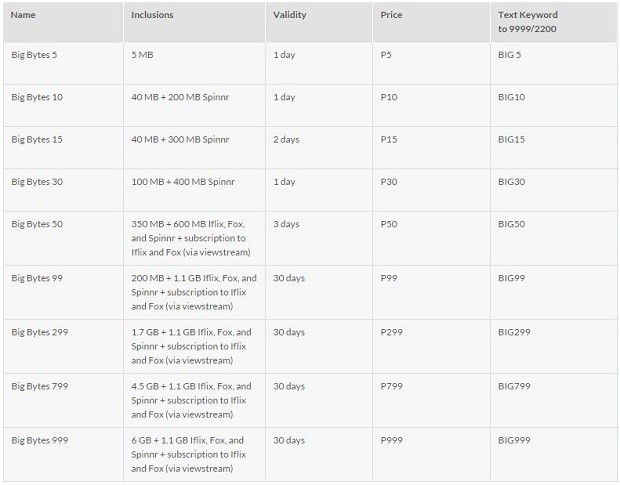The image size is (620, 485).
Task: Click the Price column header
Action: point(391,15)
